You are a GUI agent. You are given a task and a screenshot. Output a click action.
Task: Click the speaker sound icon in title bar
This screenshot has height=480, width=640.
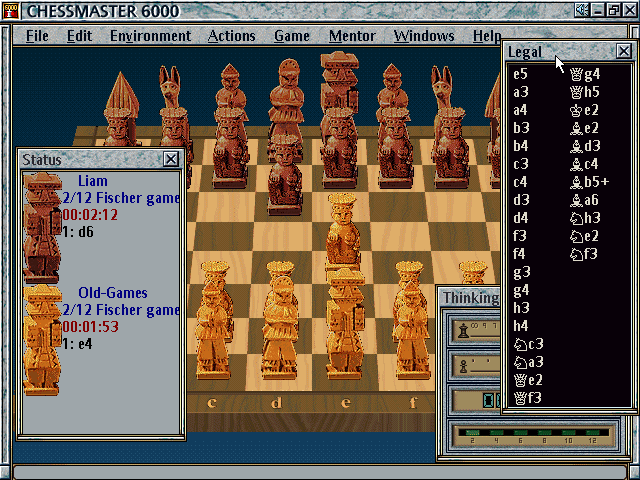click(x=581, y=10)
